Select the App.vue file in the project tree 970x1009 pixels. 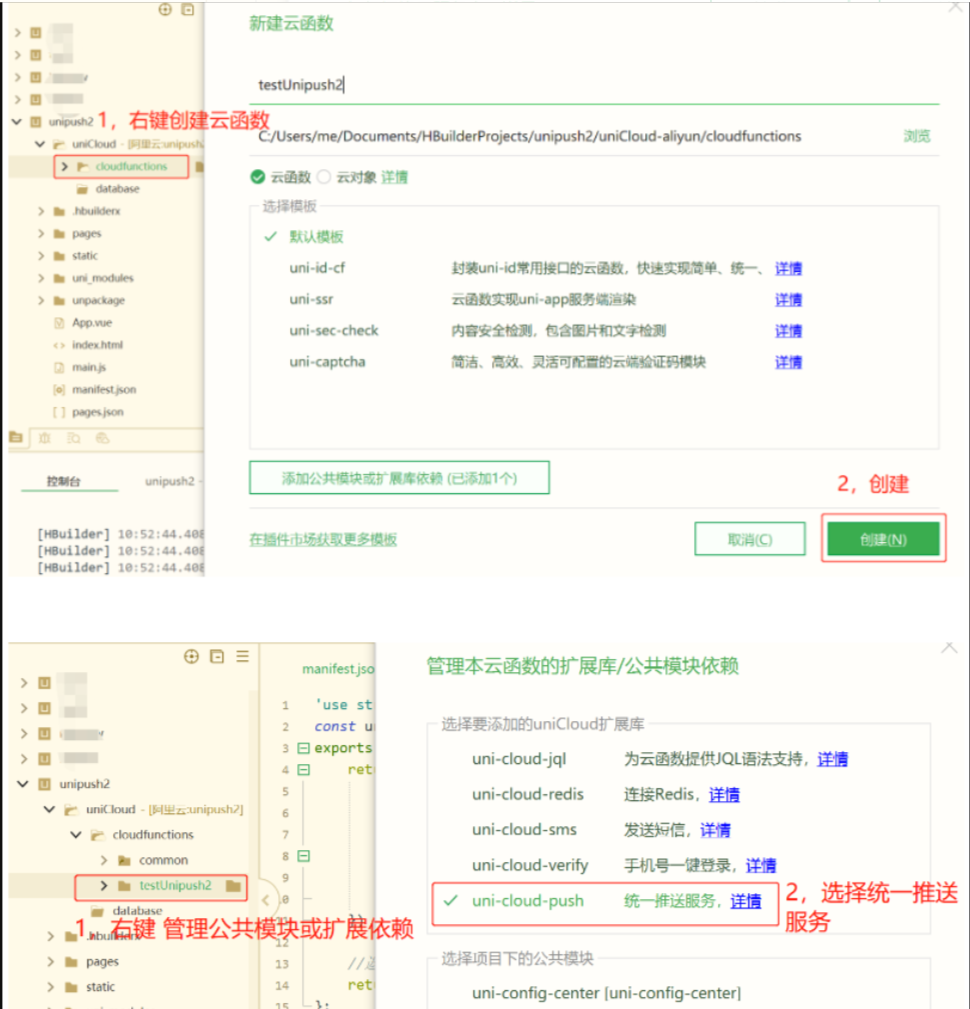tap(90, 323)
